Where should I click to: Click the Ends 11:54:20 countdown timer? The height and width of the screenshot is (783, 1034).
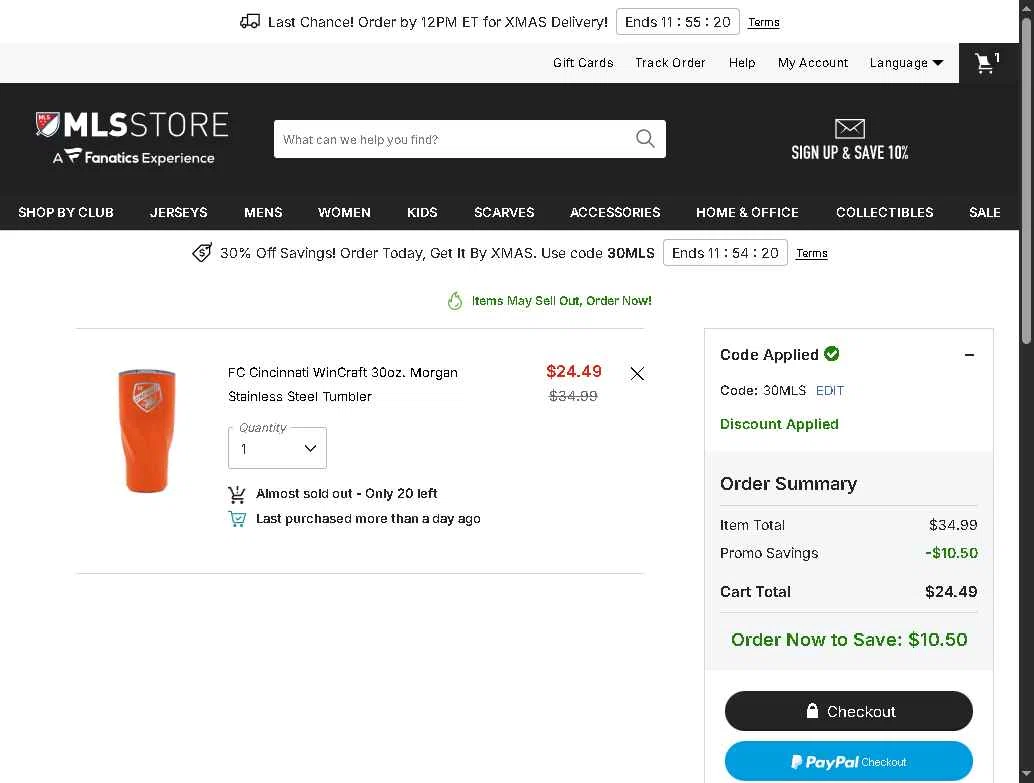tap(725, 253)
